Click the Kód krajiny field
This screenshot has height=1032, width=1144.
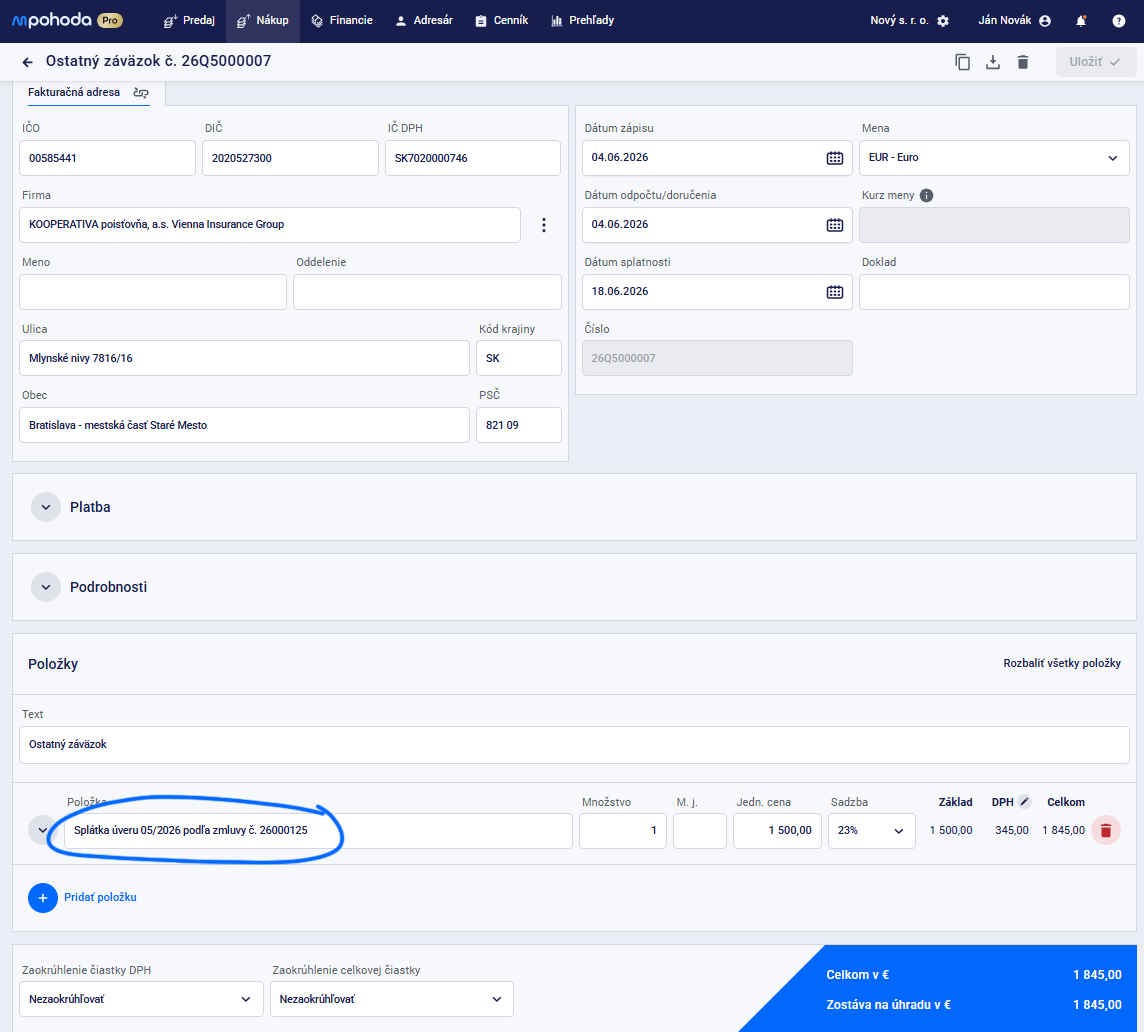pyautogui.click(x=519, y=358)
